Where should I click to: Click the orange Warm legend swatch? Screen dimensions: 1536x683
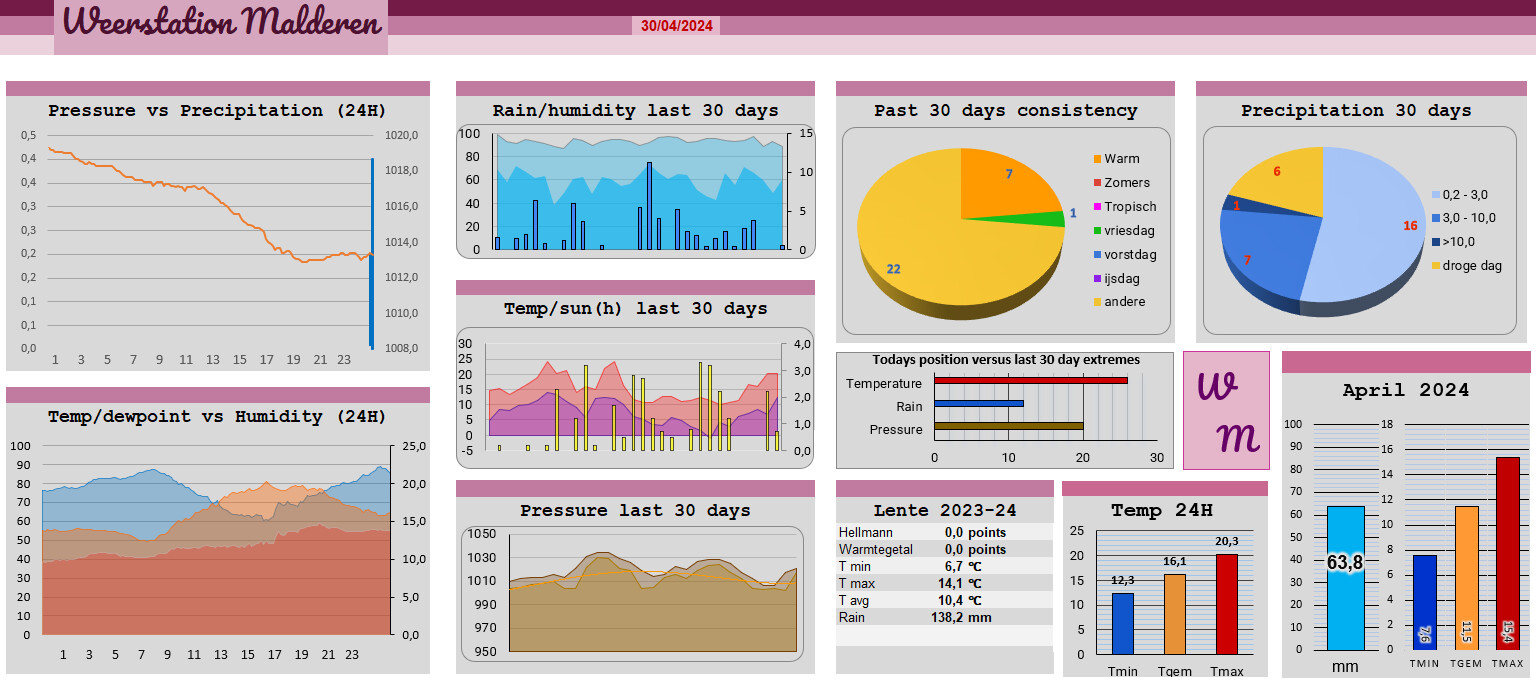coord(1097,159)
